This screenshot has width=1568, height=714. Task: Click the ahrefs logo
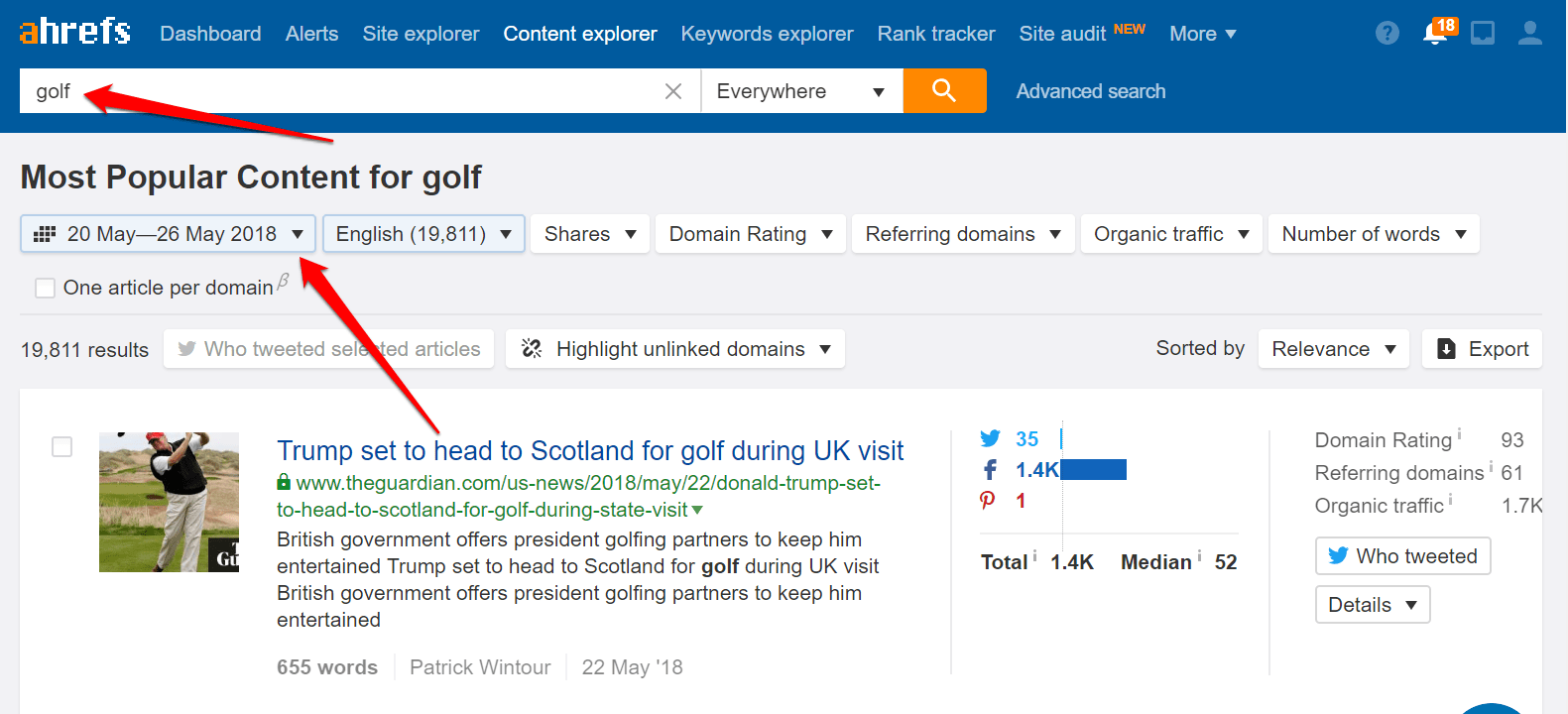75,32
